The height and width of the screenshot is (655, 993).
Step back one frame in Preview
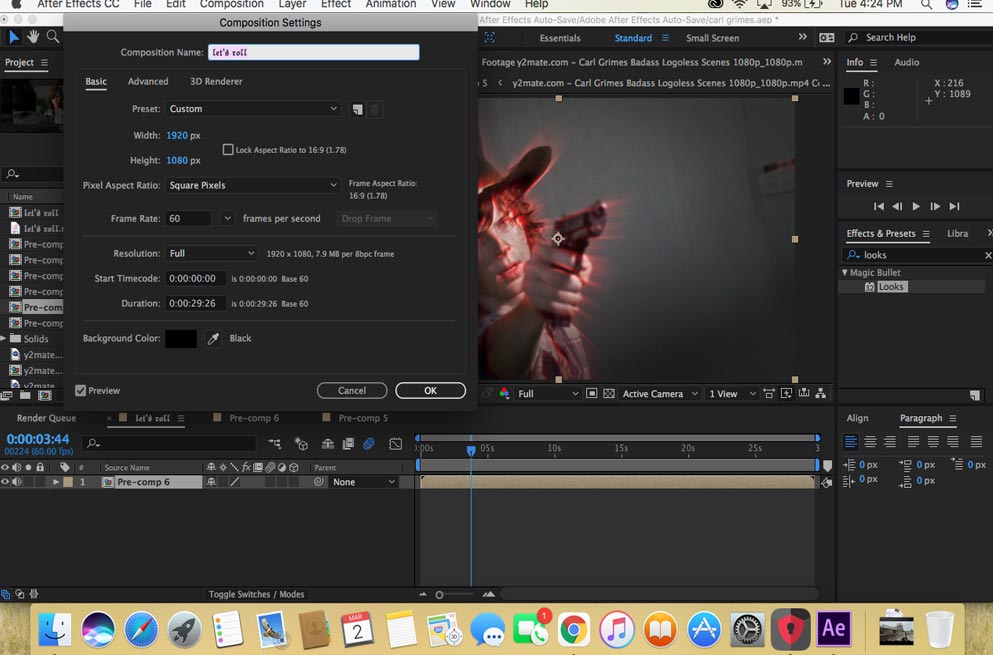pos(897,207)
